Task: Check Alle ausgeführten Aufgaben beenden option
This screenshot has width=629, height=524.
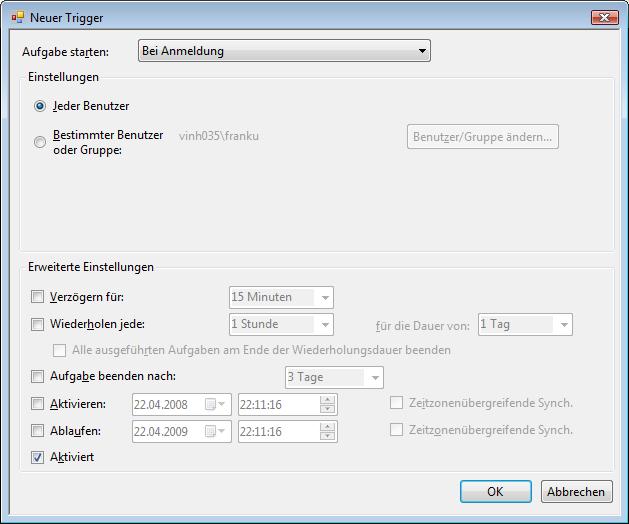Action: [59, 350]
